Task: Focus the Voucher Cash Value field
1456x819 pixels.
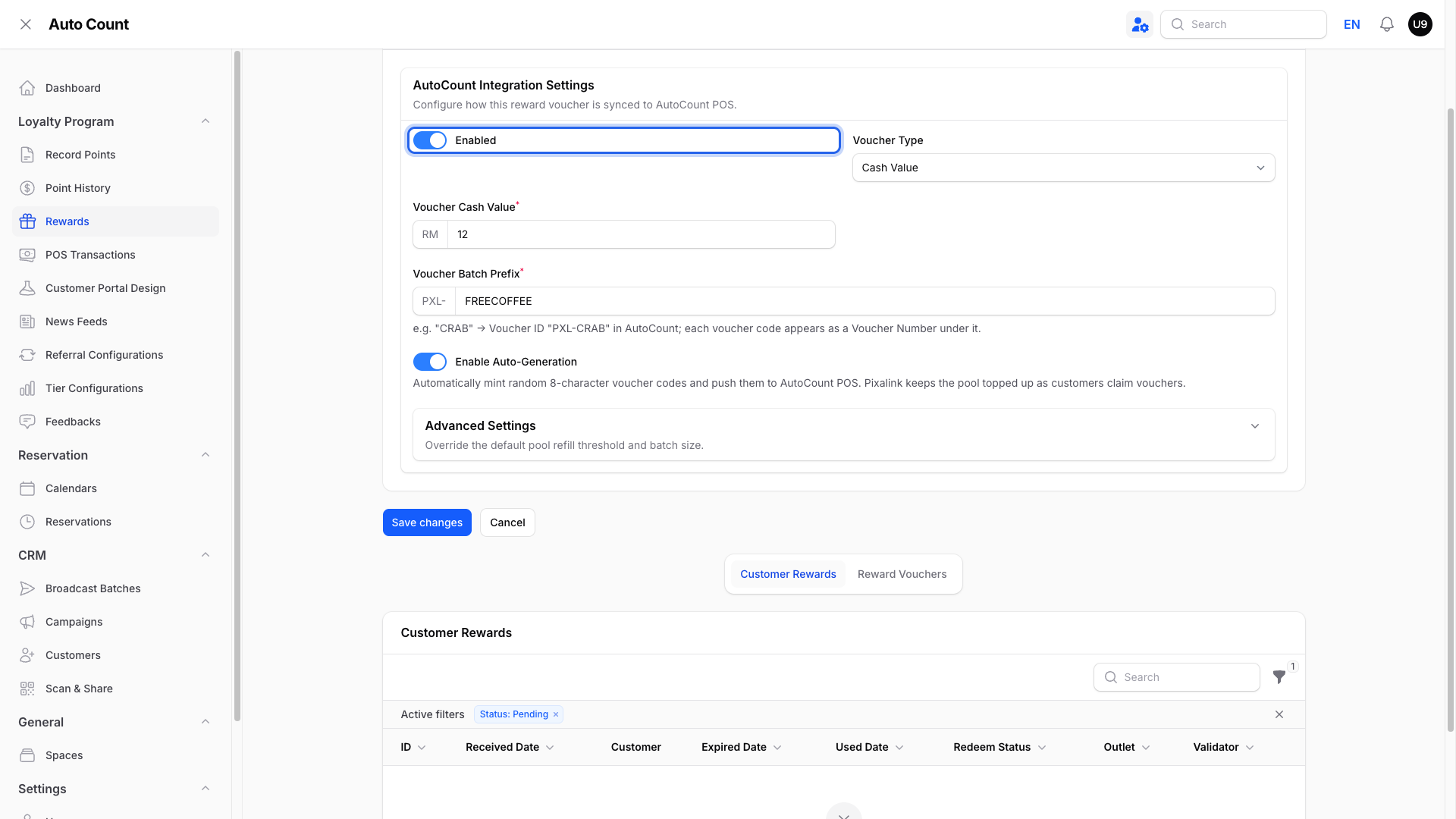Action: click(x=641, y=234)
